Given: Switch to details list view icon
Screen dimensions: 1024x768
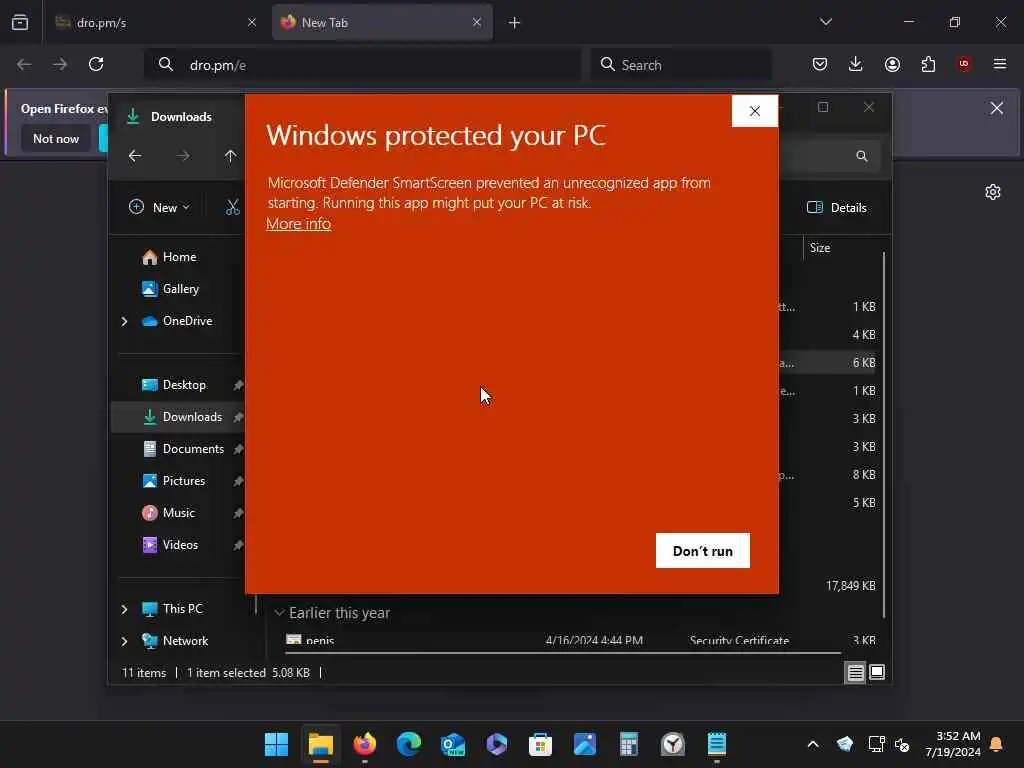Looking at the screenshot, I should [856, 672].
